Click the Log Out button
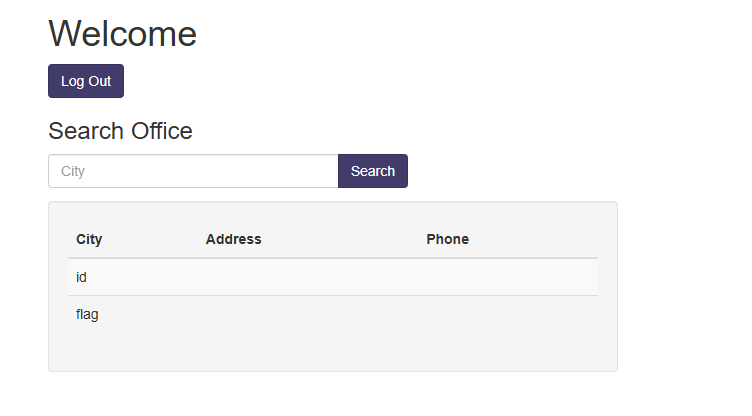The image size is (752, 416). [x=86, y=81]
